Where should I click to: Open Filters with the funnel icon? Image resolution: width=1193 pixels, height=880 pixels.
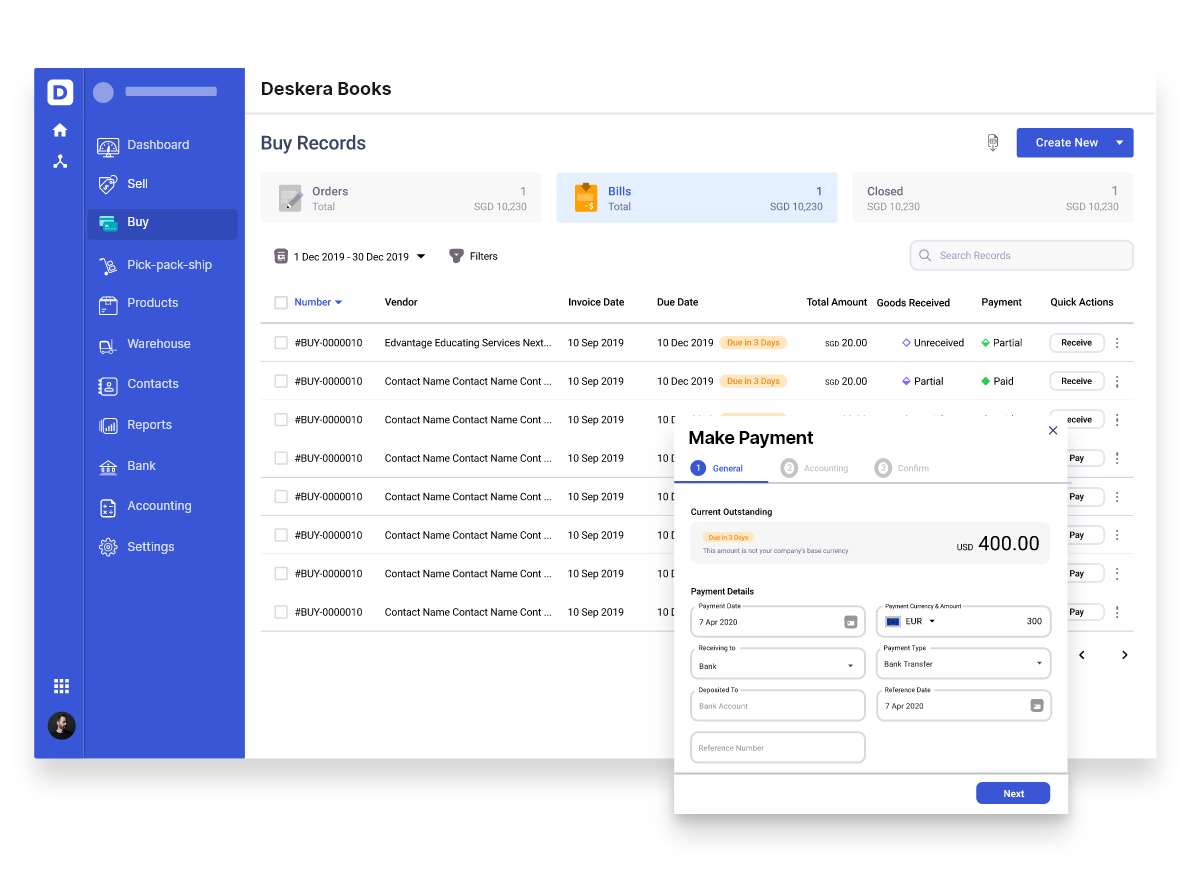click(473, 256)
